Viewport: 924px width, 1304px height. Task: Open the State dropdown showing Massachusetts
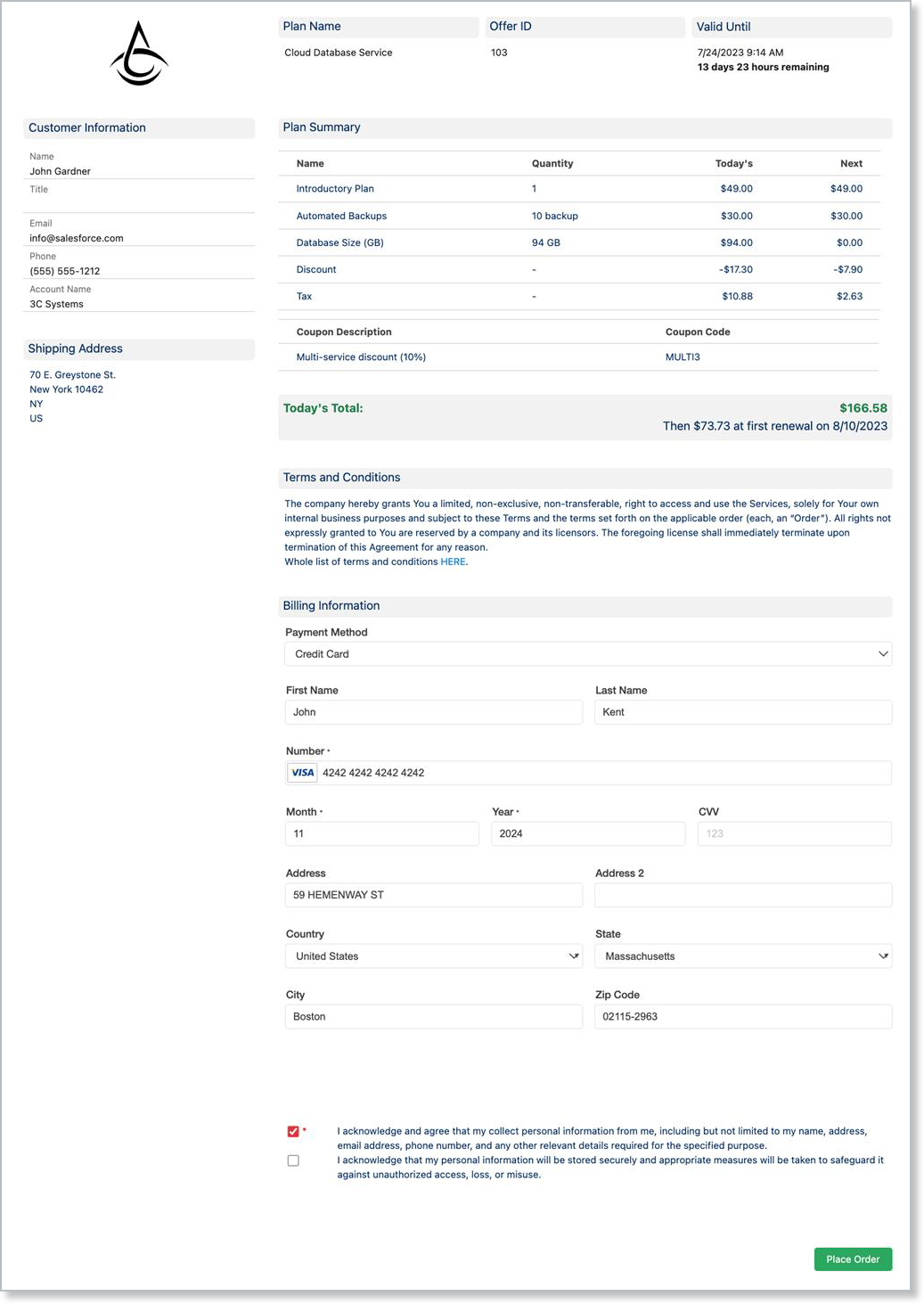coord(743,955)
